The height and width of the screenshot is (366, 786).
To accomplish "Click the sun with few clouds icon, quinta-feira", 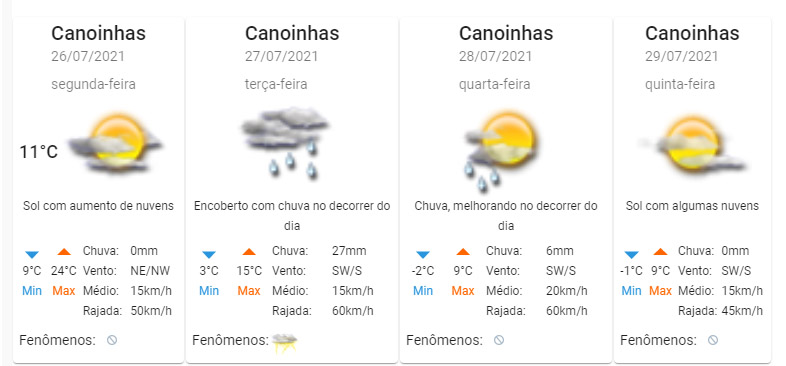I will pyautogui.click(x=692, y=145).
